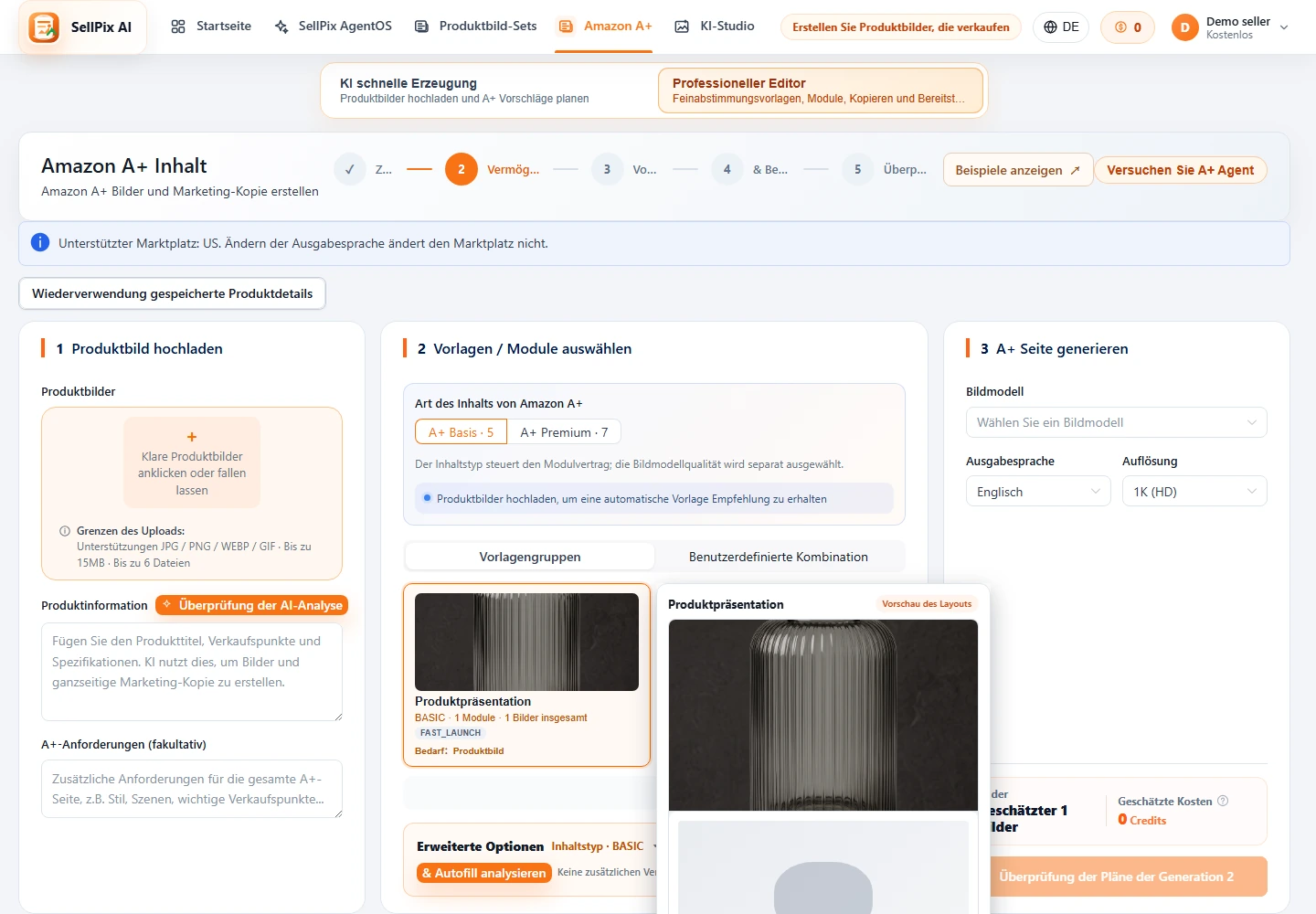Click Erstellen Sie Produktbilder, die verkaufen banner
Viewport: 1316px width, 914px height.
pos(901,27)
